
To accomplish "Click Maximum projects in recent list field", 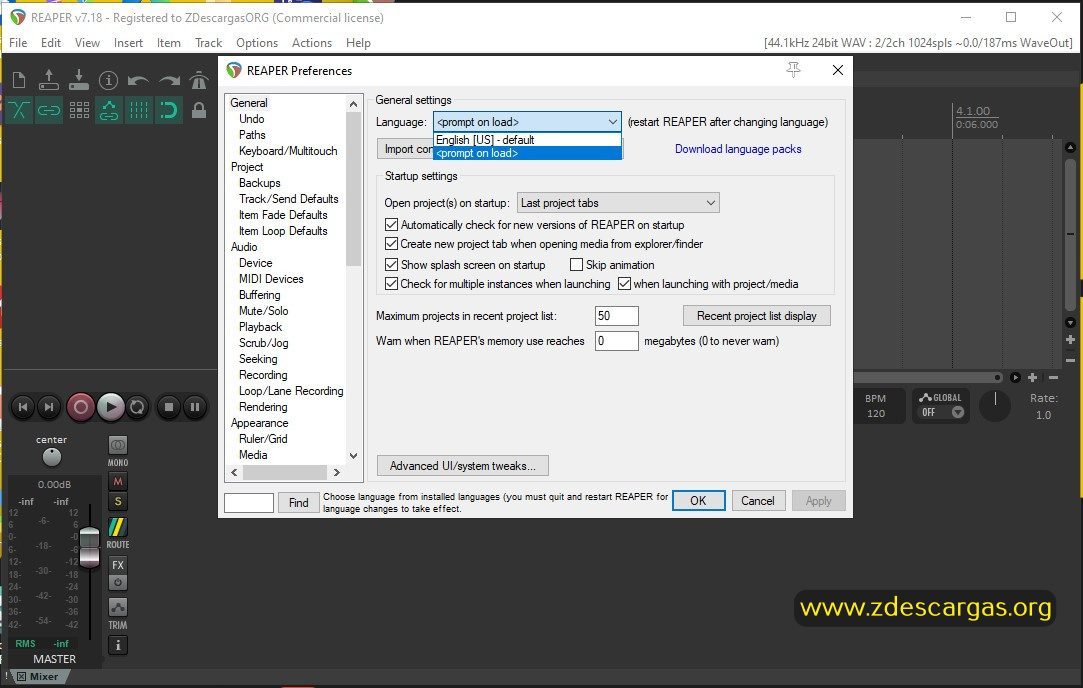I will [616, 316].
